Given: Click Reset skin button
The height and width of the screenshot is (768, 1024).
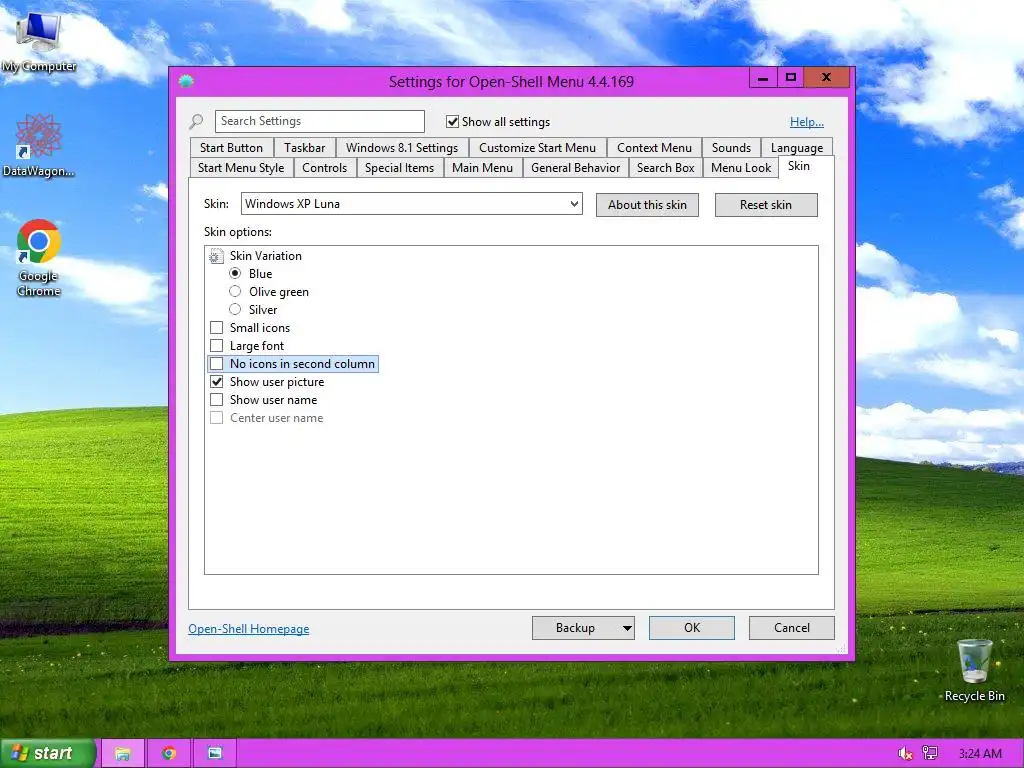Looking at the screenshot, I should click(766, 205).
